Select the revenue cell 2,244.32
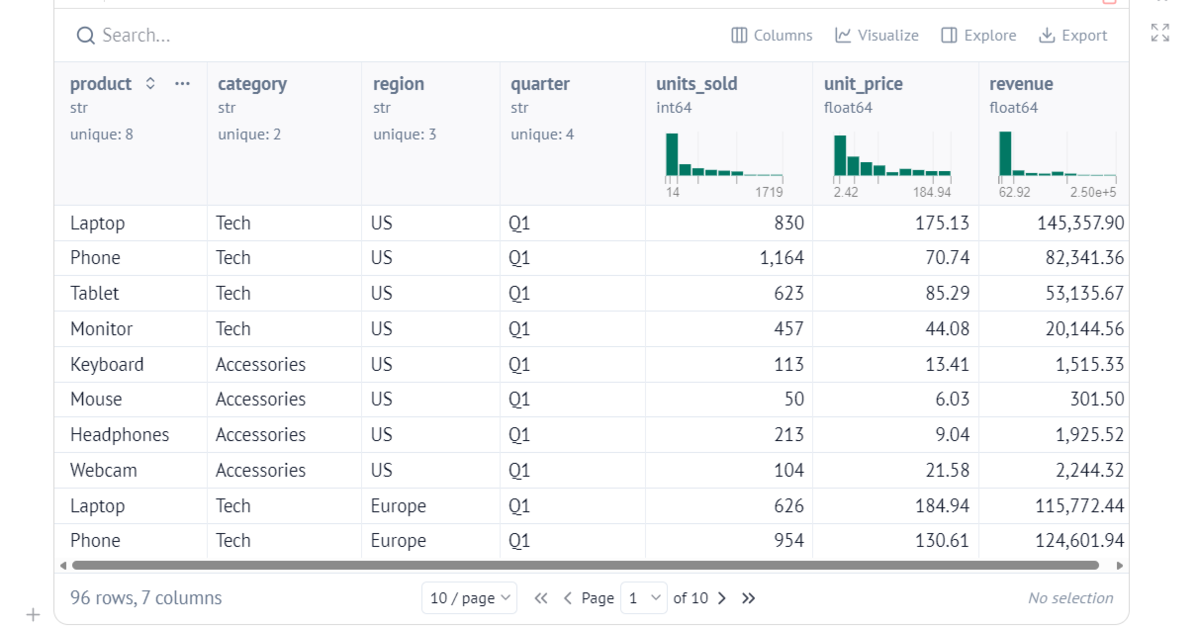Viewport: 1200px width, 628px height. [1054, 470]
